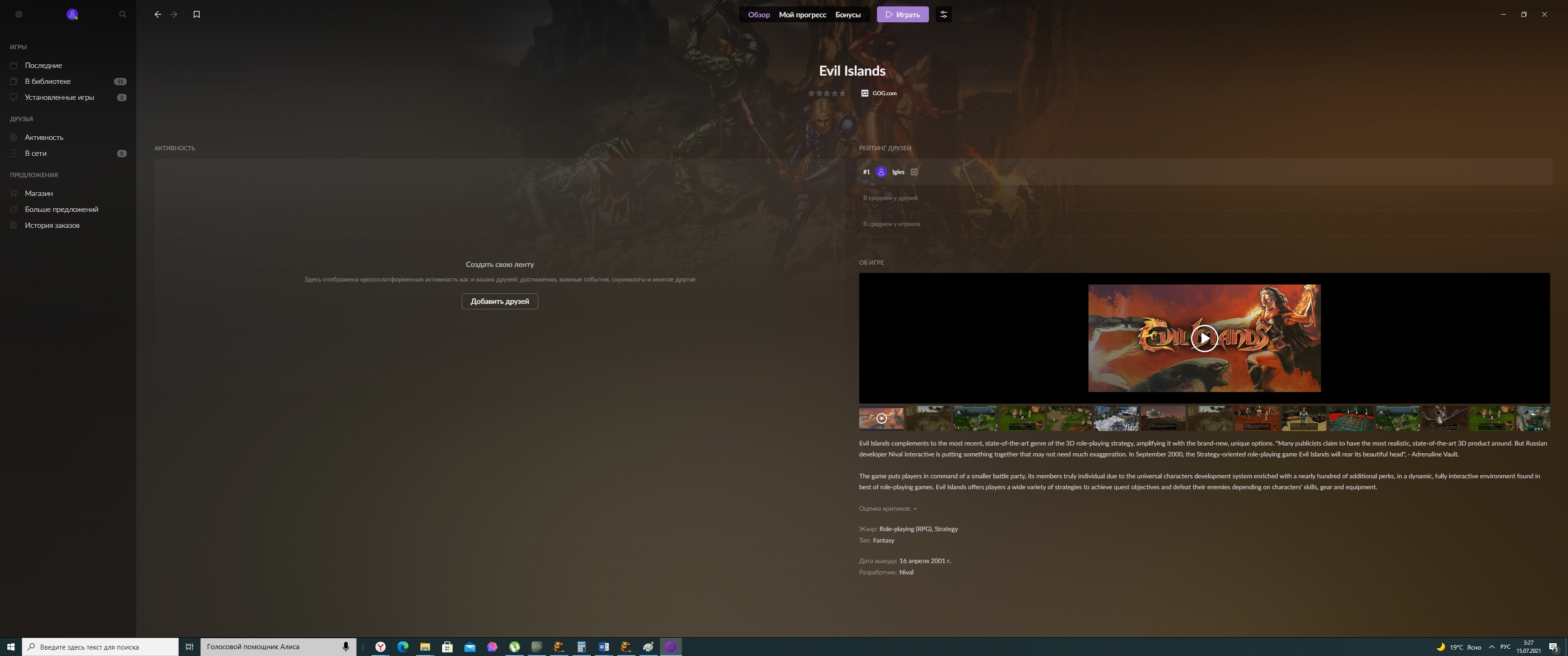Open the Mail app from the taskbar
Screen dimensions: 1568x656
pyautogui.click(x=470, y=647)
